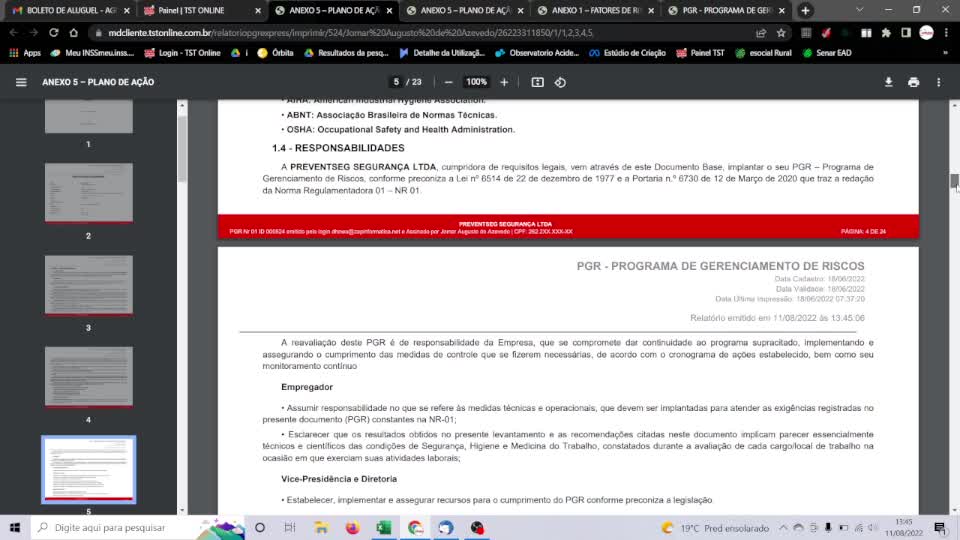Open Detalhe da Utilização bookmark
The width and height of the screenshot is (960, 540).
point(442,53)
